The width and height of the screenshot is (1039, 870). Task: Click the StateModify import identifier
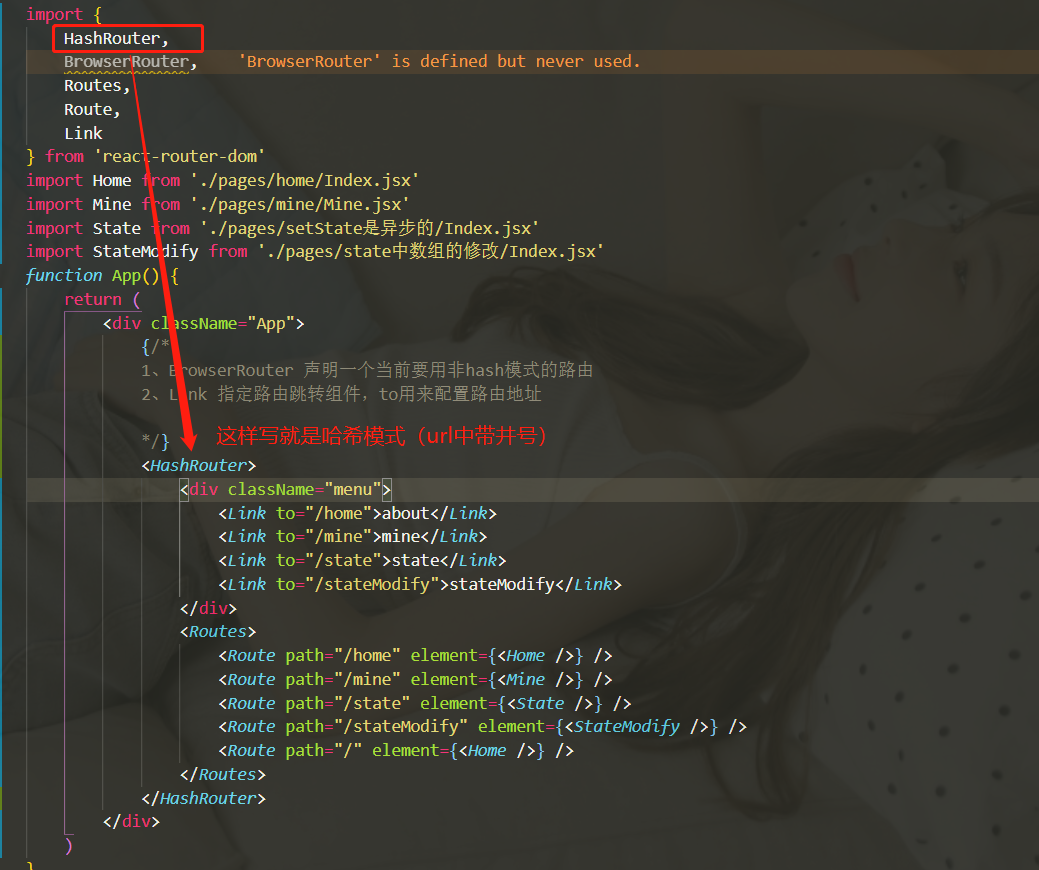click(x=145, y=252)
